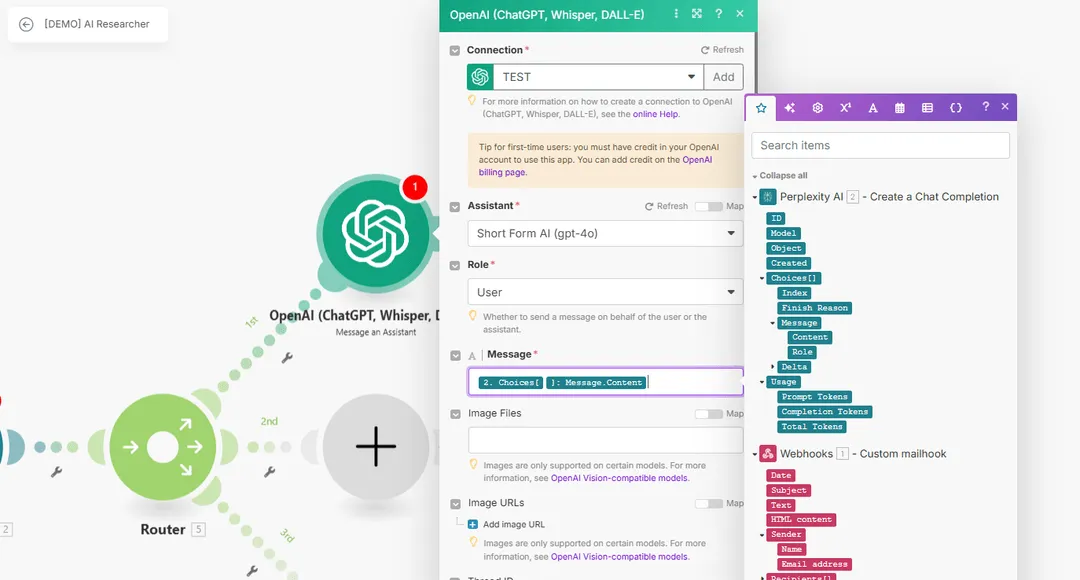The width and height of the screenshot is (1080, 580).
Task: Collapse the Sender node
Action: [x=762, y=535]
